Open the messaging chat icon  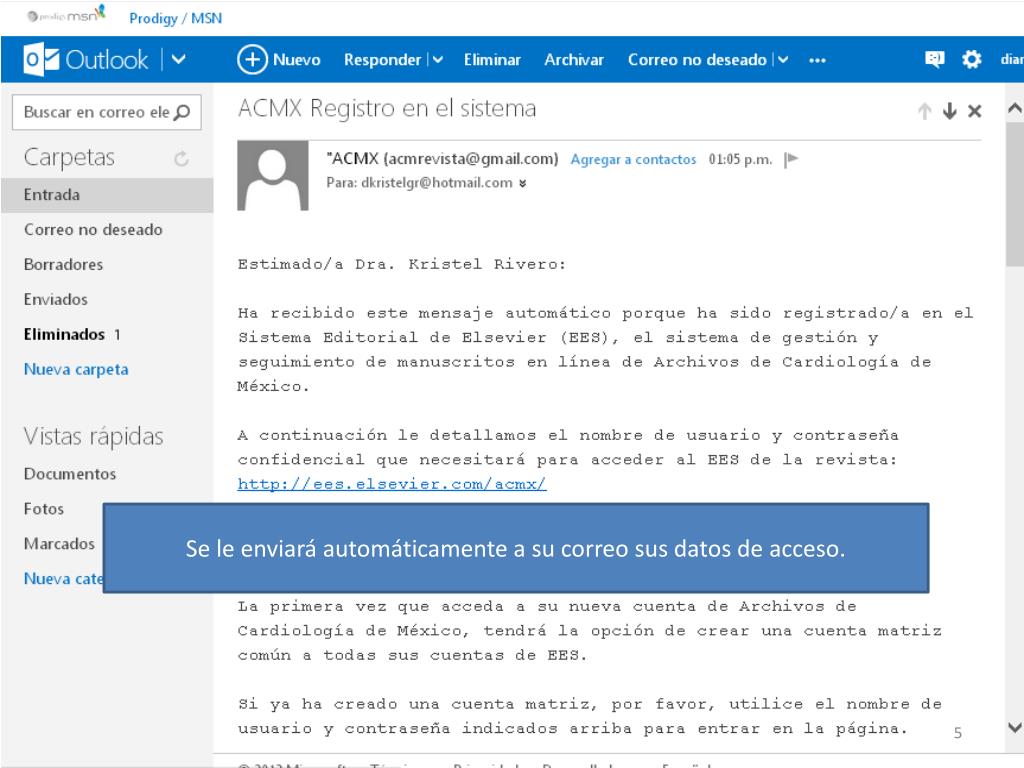pyautogui.click(x=935, y=59)
